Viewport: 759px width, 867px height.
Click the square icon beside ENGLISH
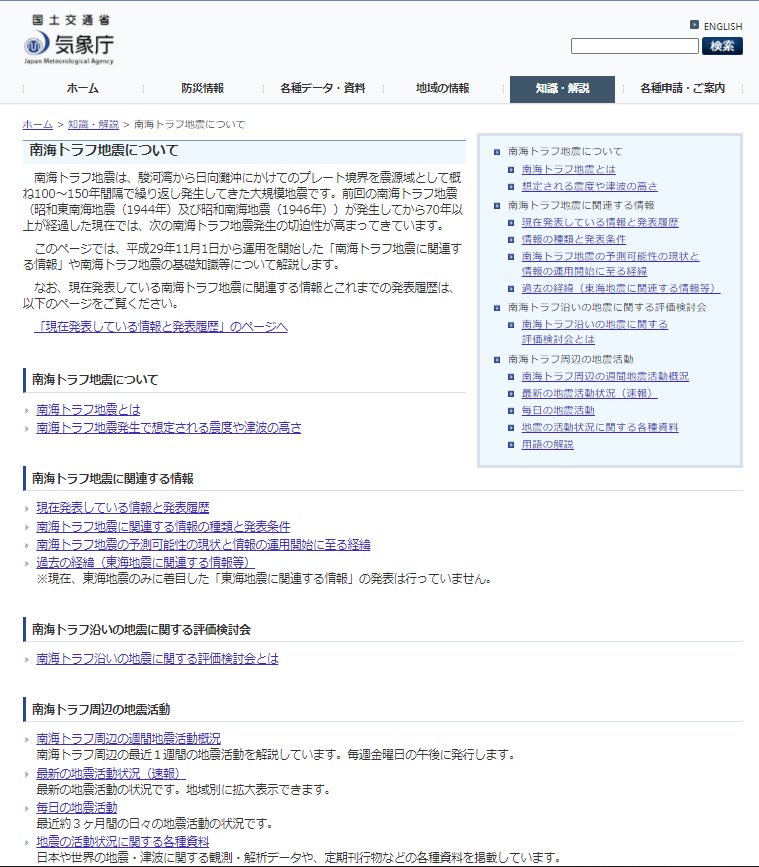pos(694,25)
